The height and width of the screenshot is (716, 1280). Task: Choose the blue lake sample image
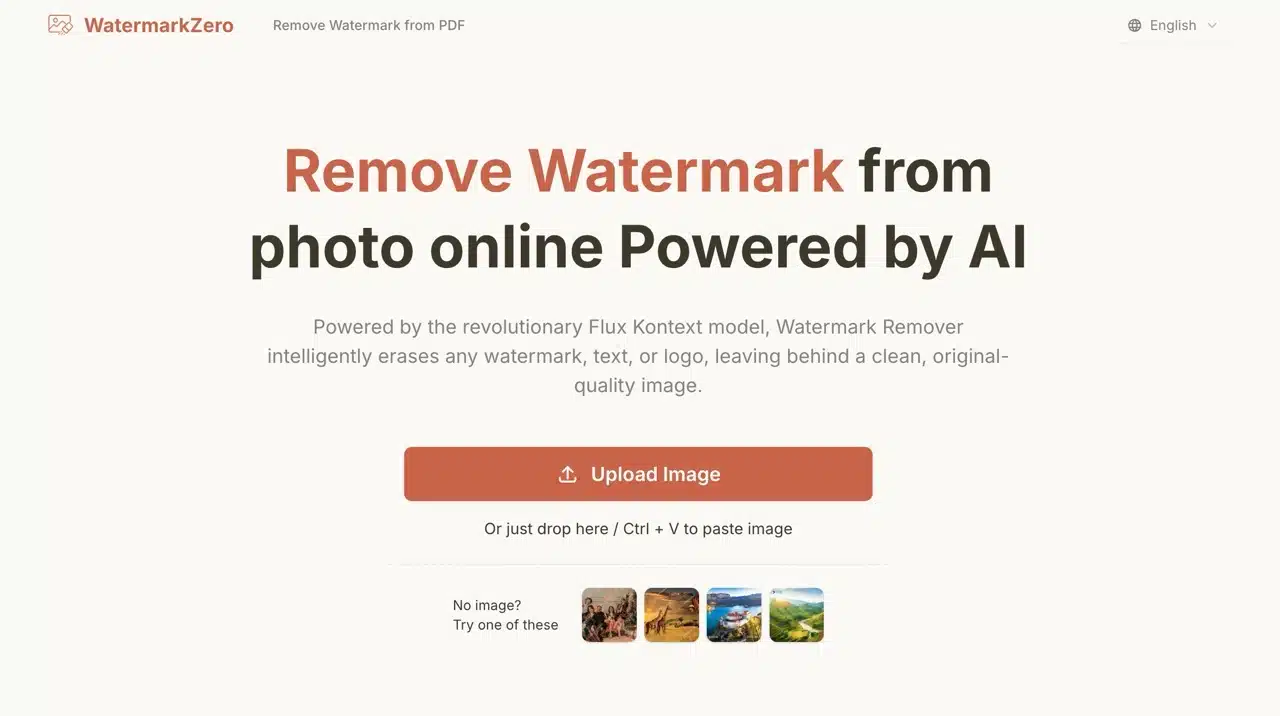click(734, 614)
